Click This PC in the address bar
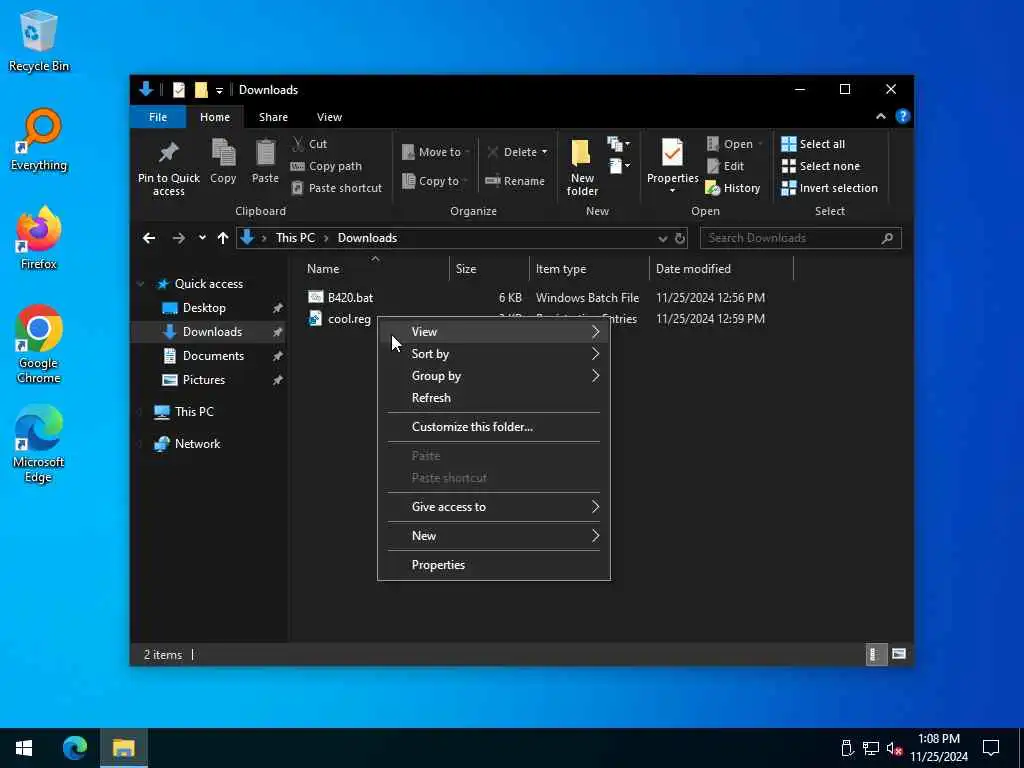The image size is (1024, 768). [x=295, y=238]
